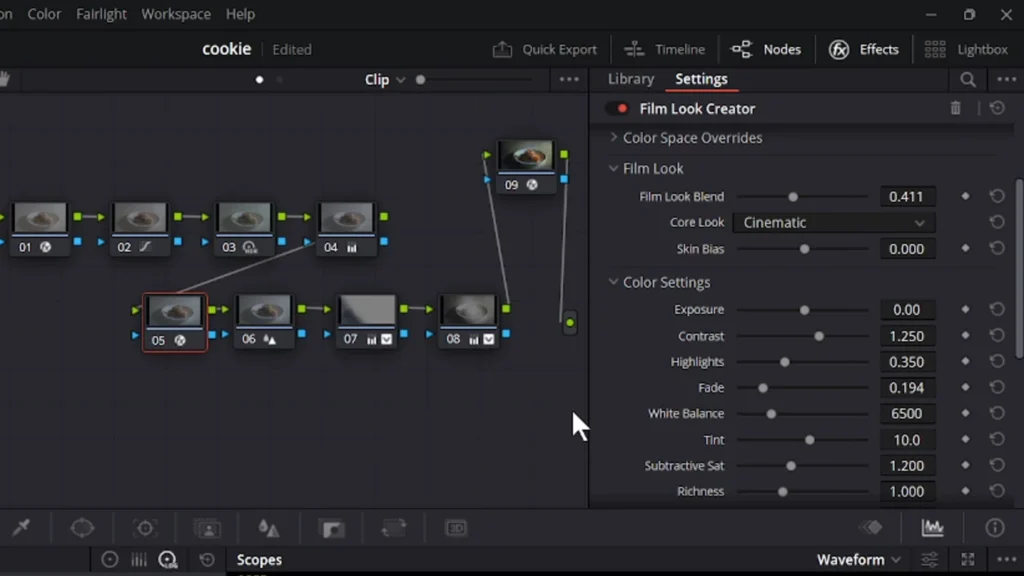Screen dimensions: 1024x576
Task: Toggle keyframe for Film Look Blend
Action: pos(965,197)
